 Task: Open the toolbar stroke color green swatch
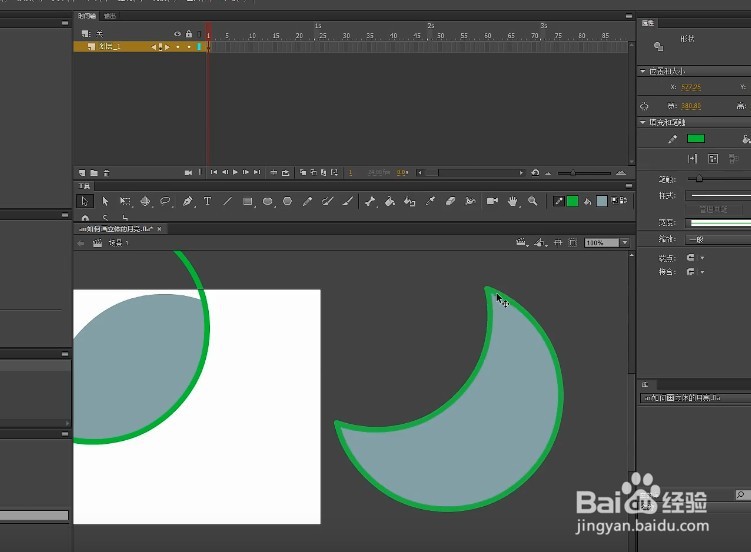(x=572, y=201)
